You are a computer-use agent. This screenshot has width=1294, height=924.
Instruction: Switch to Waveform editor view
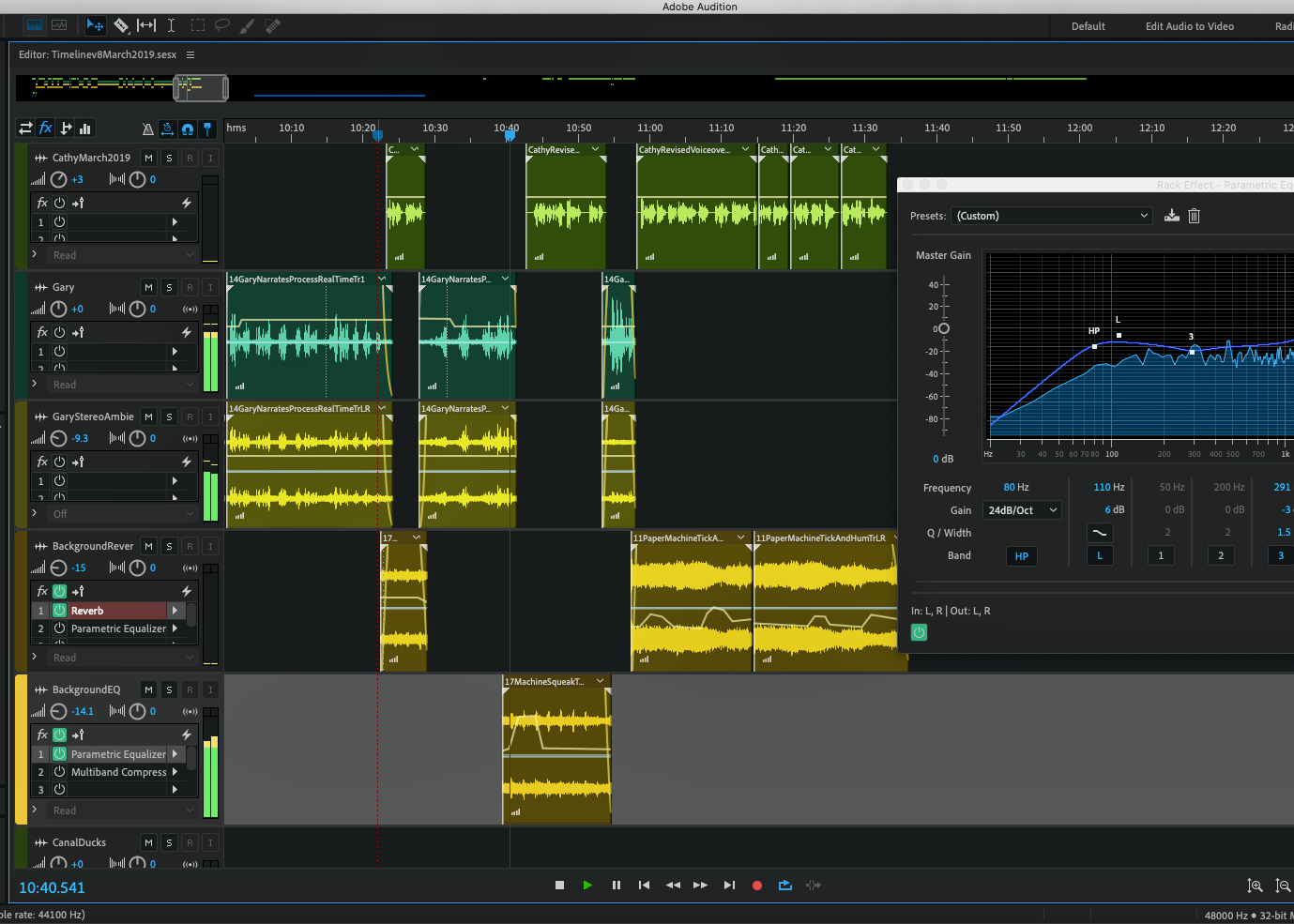35,25
